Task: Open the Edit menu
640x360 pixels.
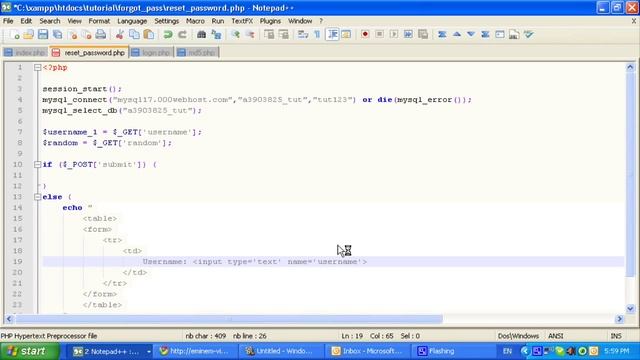Action: [26, 21]
